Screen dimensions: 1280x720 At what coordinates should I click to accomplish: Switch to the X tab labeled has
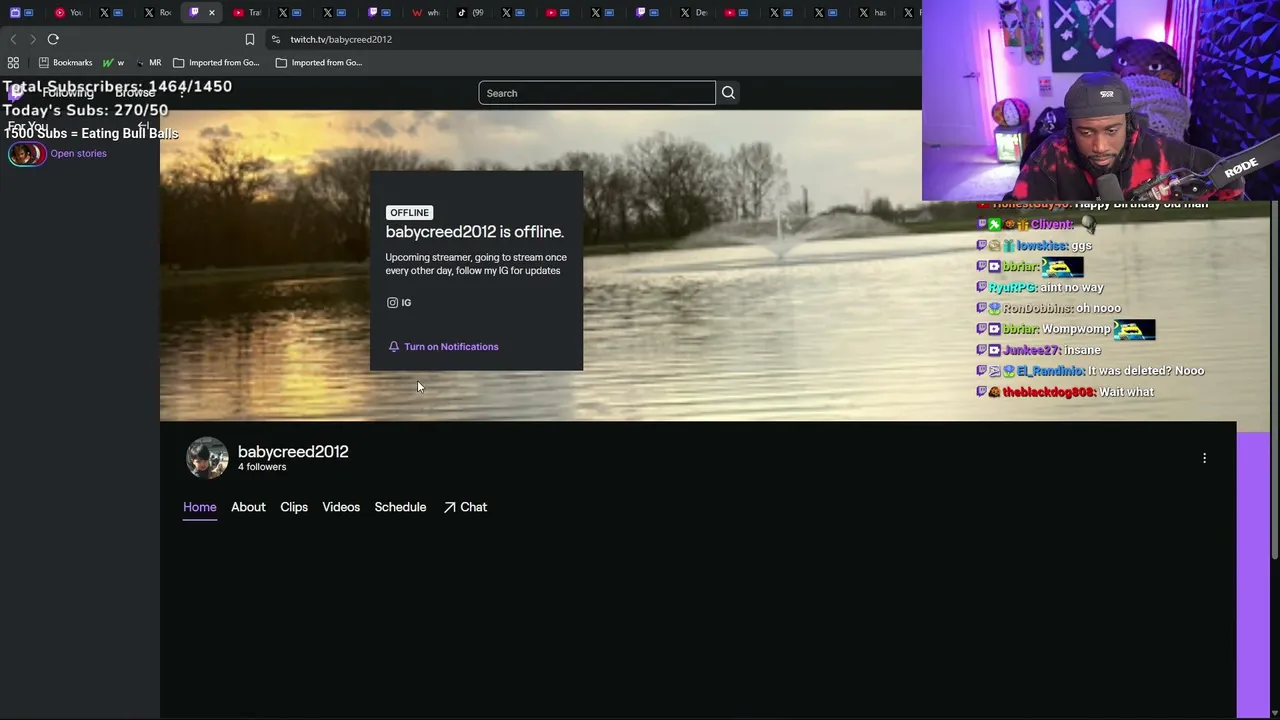(871, 13)
